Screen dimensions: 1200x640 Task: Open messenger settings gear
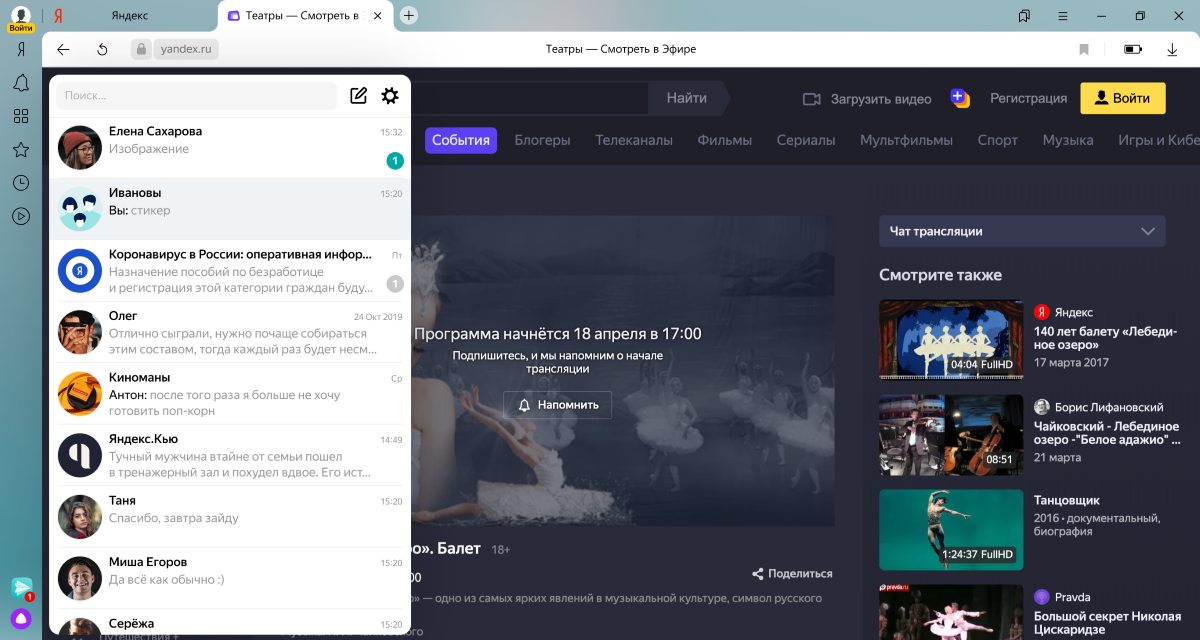pyautogui.click(x=390, y=96)
